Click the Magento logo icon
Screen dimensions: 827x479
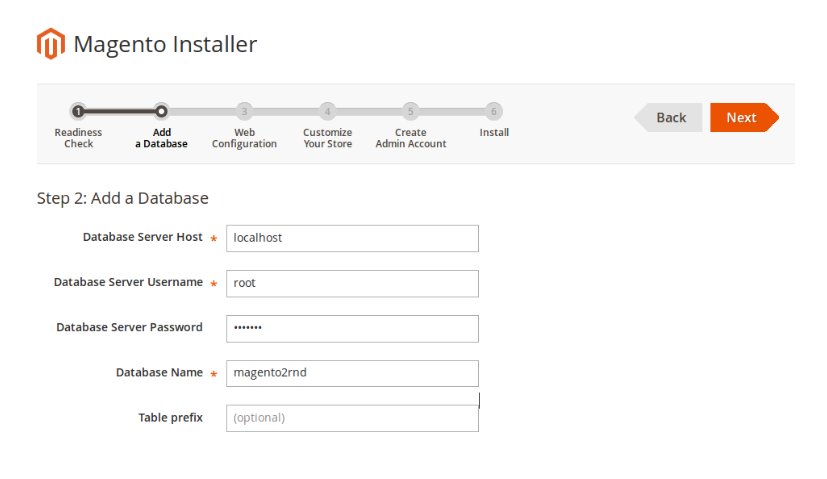coord(51,44)
